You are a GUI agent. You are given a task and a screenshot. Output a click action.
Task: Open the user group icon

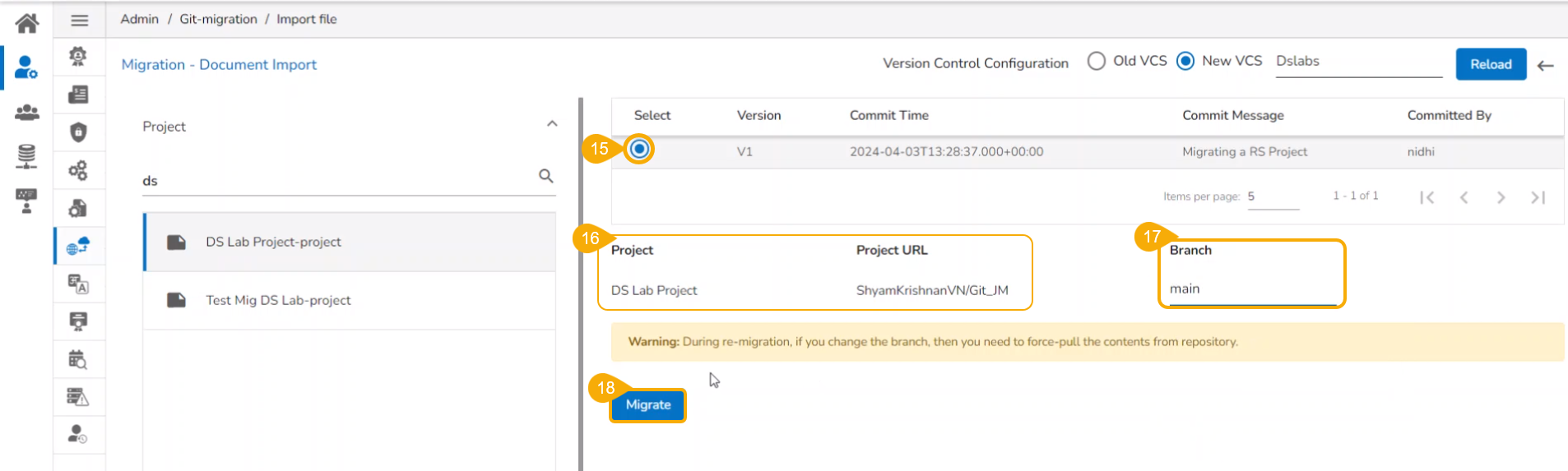26,113
